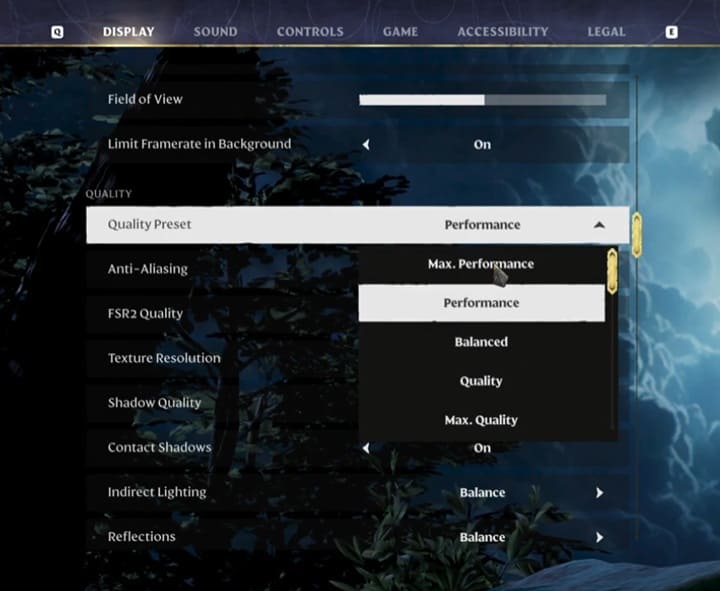Image resolution: width=720 pixels, height=591 pixels.
Task: Click left arrow of Limit Framerate in Background
Action: (366, 144)
